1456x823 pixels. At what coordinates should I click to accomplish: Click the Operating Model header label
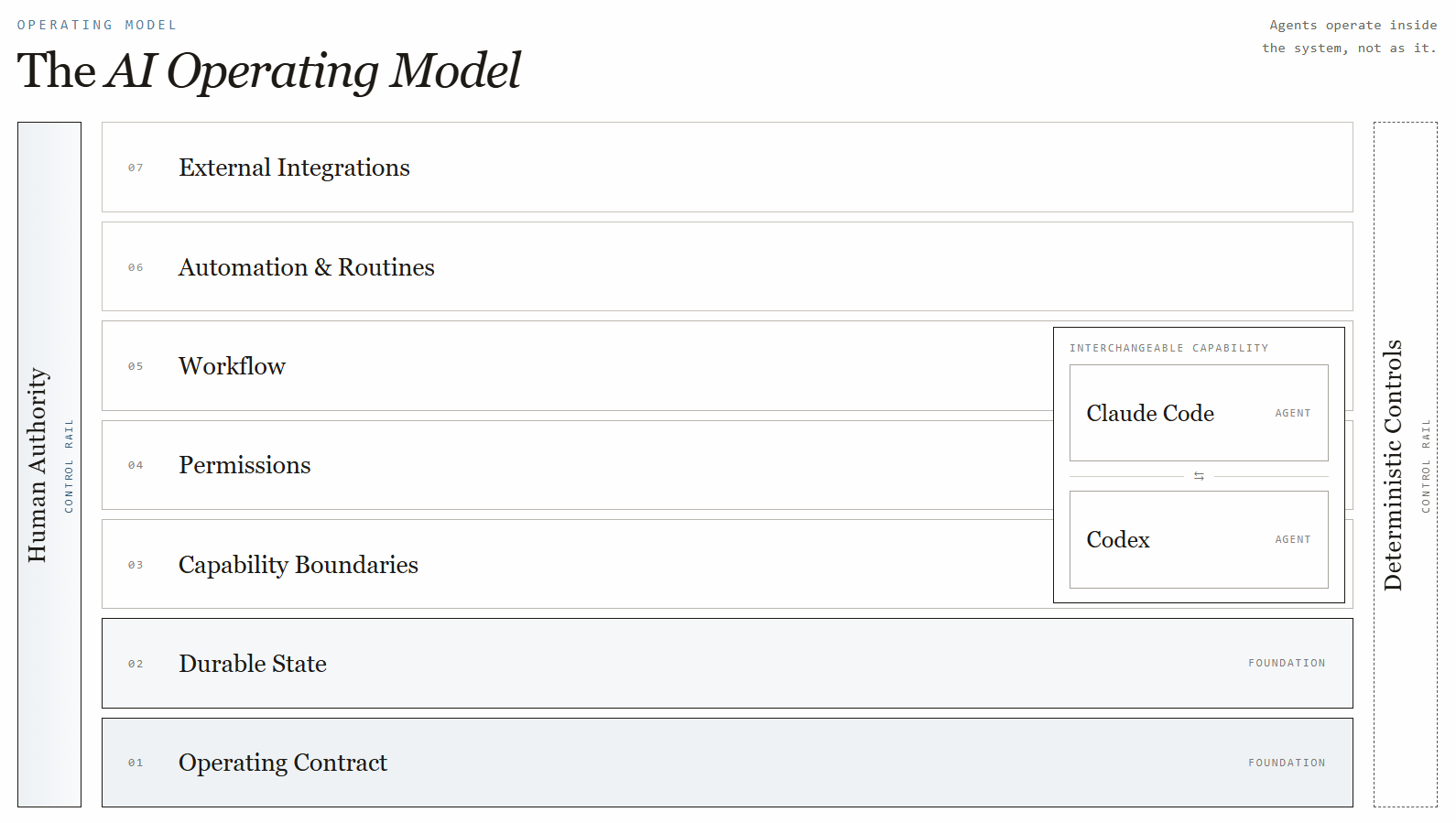97,25
